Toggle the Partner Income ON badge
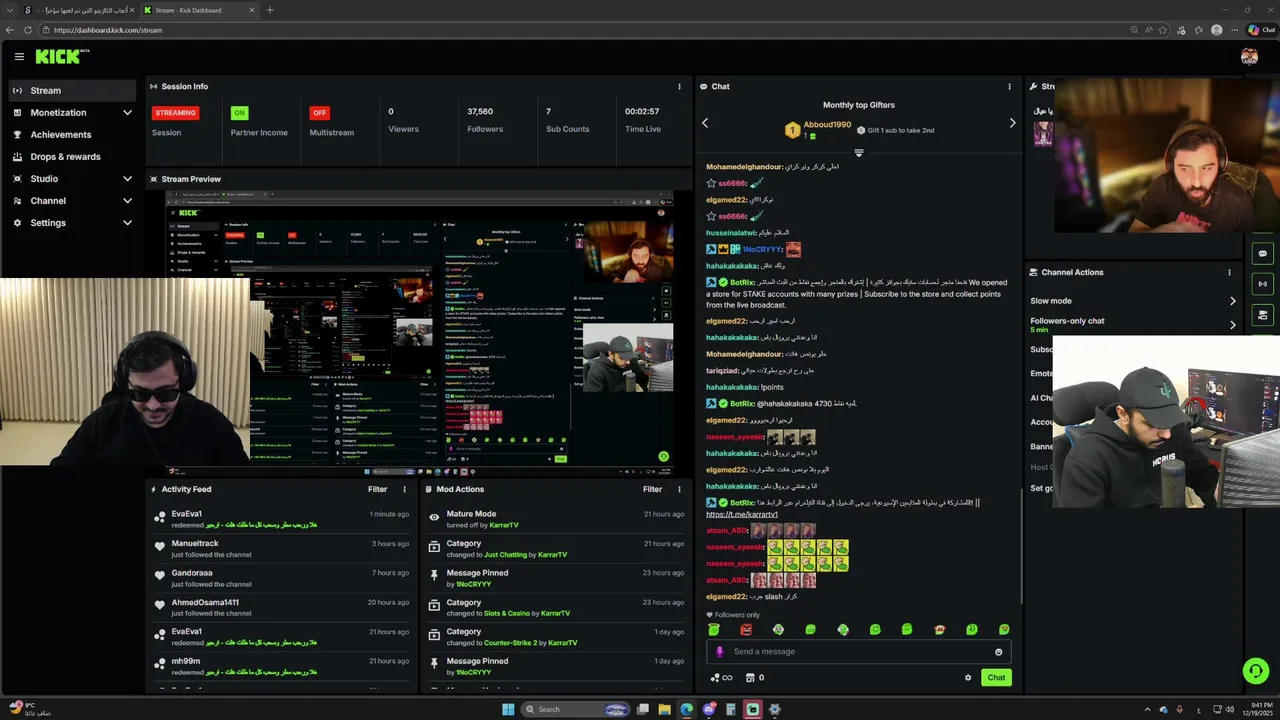 pos(239,113)
